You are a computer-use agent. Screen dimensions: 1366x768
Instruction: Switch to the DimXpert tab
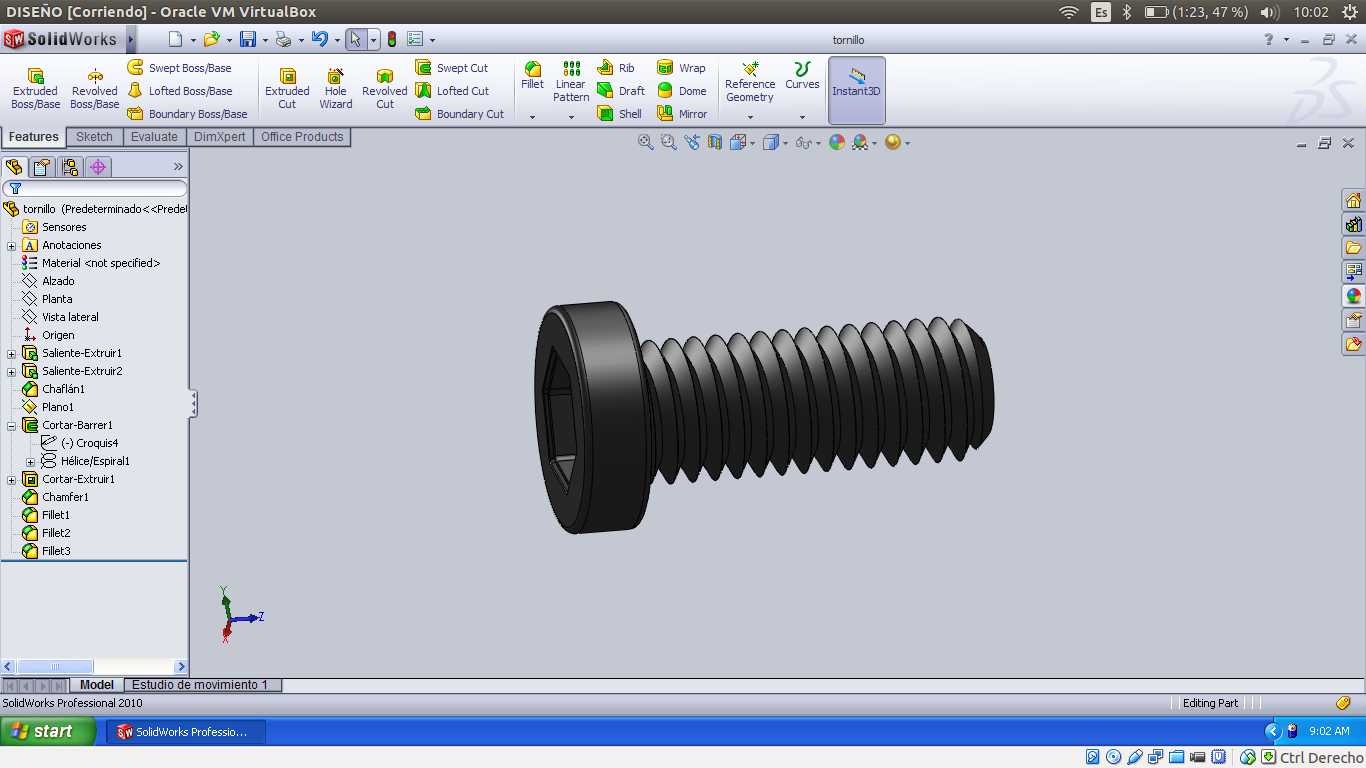tap(220, 137)
